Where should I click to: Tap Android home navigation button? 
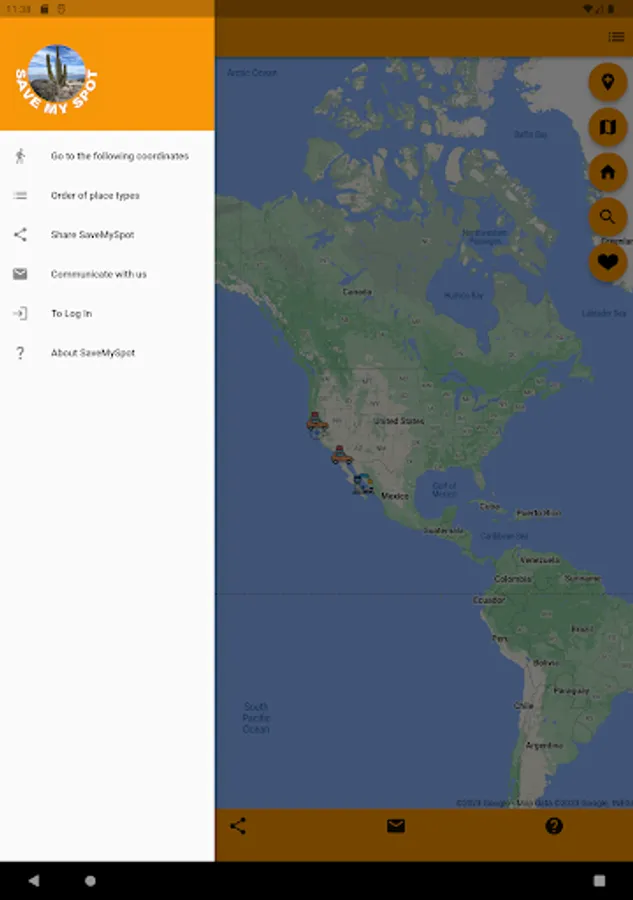point(90,880)
